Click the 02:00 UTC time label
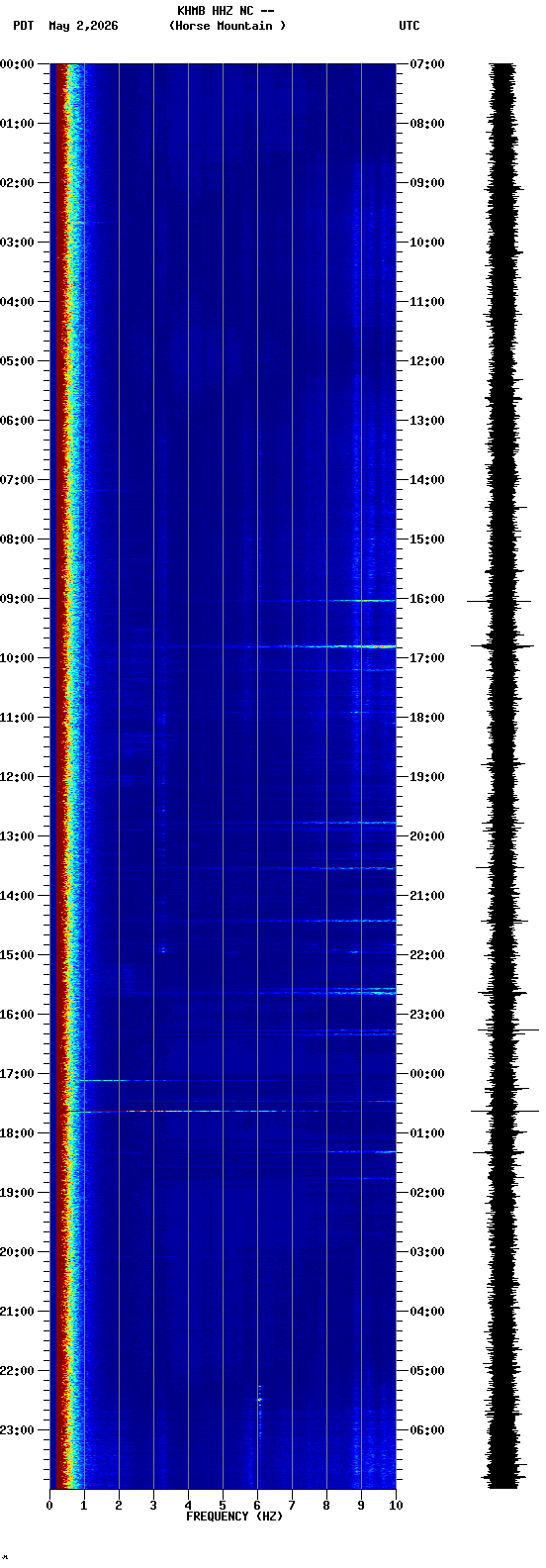The height and width of the screenshot is (1568, 546). (427, 1193)
